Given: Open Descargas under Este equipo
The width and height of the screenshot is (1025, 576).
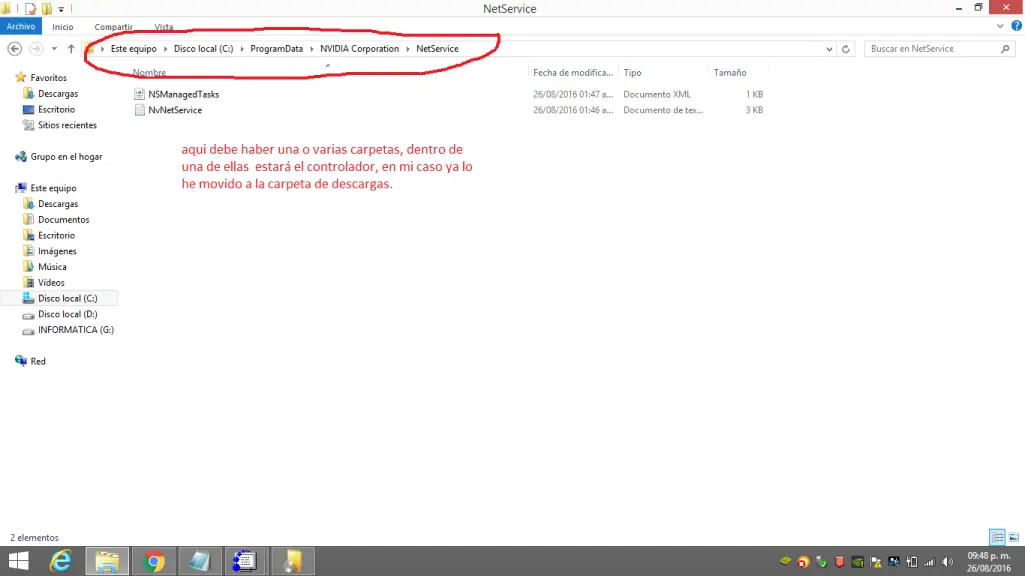Looking at the screenshot, I should click(x=58, y=204).
